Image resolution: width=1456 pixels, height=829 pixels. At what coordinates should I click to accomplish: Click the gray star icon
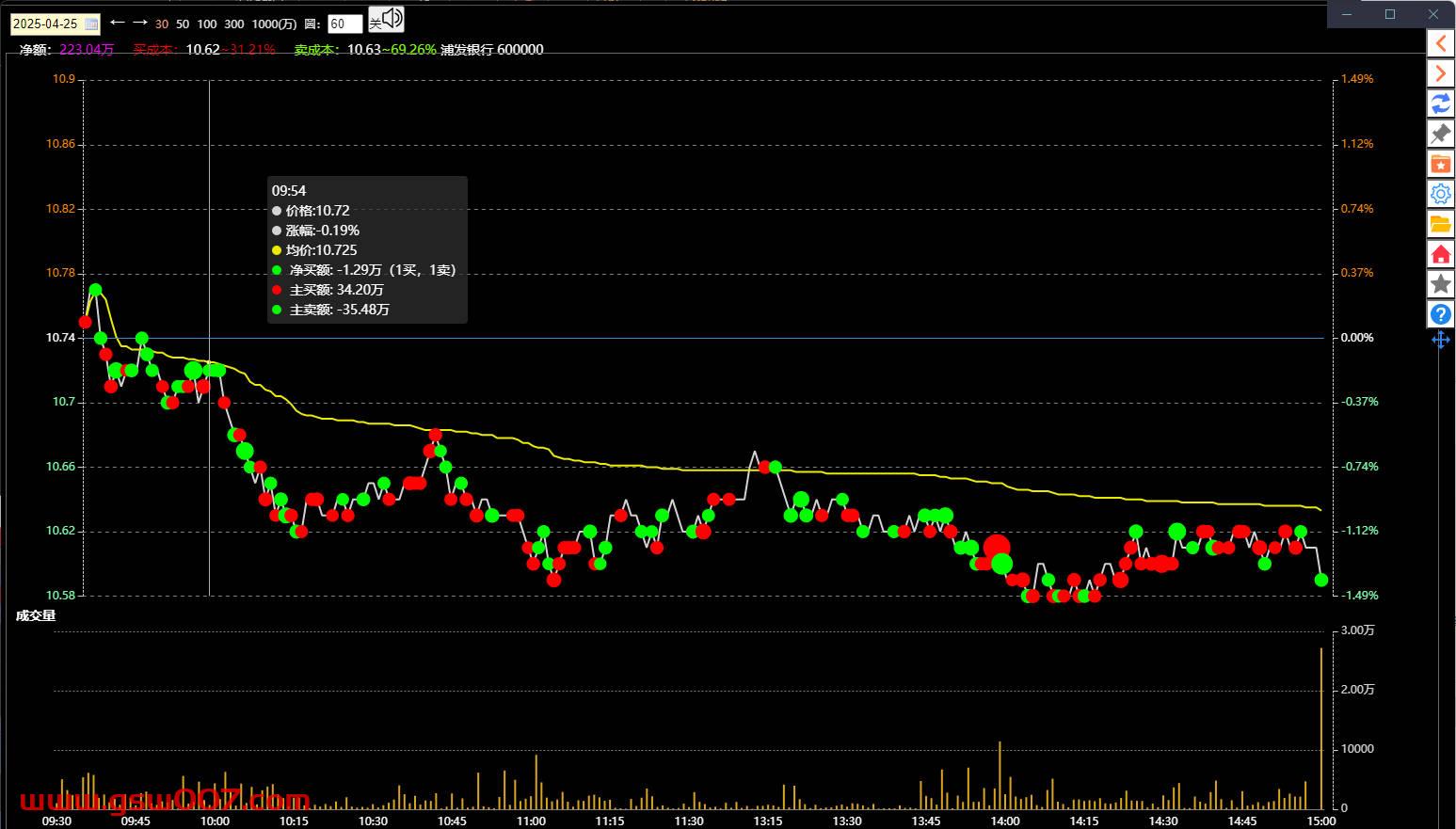click(1440, 284)
